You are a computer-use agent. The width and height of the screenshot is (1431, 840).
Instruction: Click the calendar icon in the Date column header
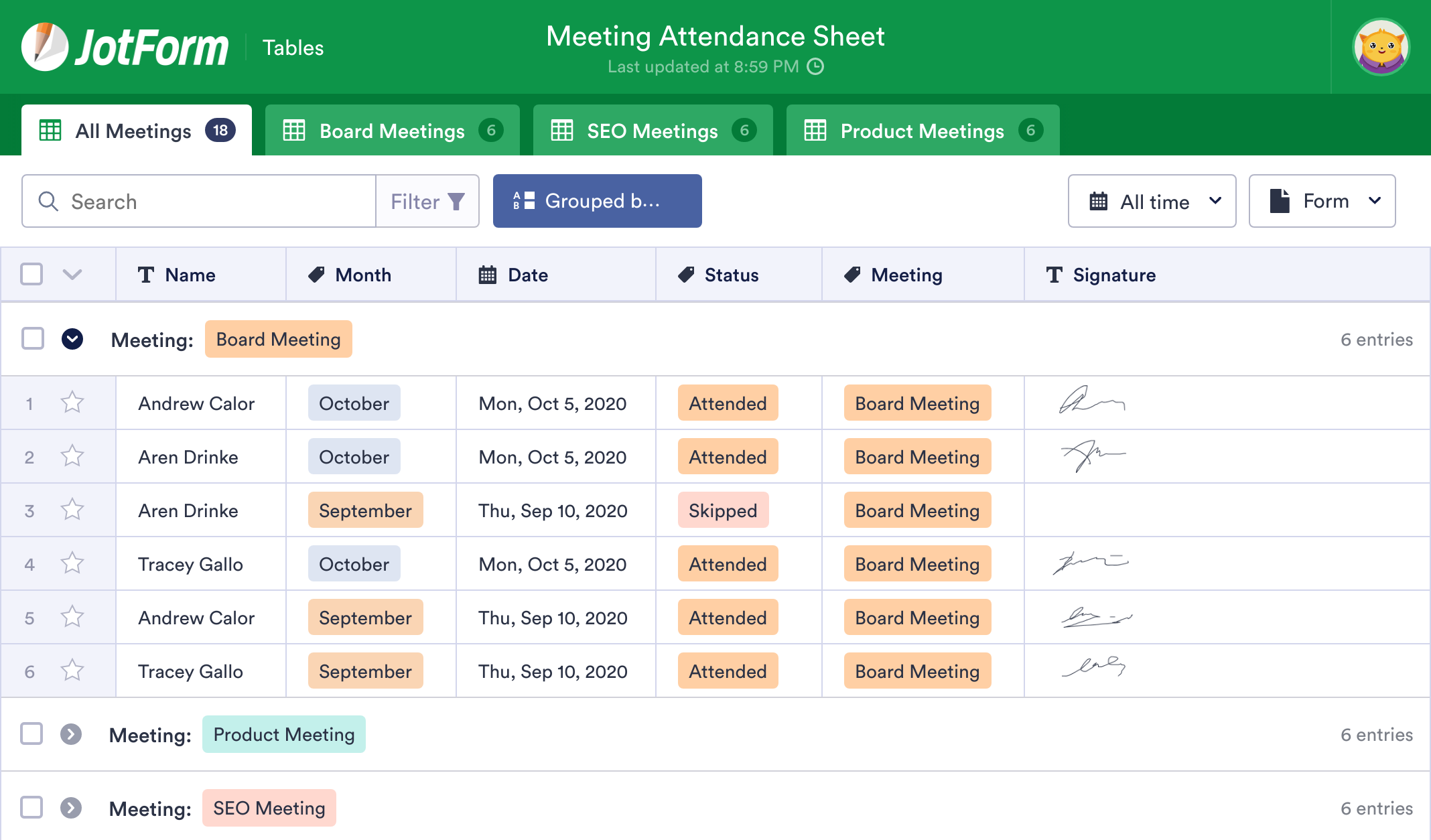[x=487, y=275]
